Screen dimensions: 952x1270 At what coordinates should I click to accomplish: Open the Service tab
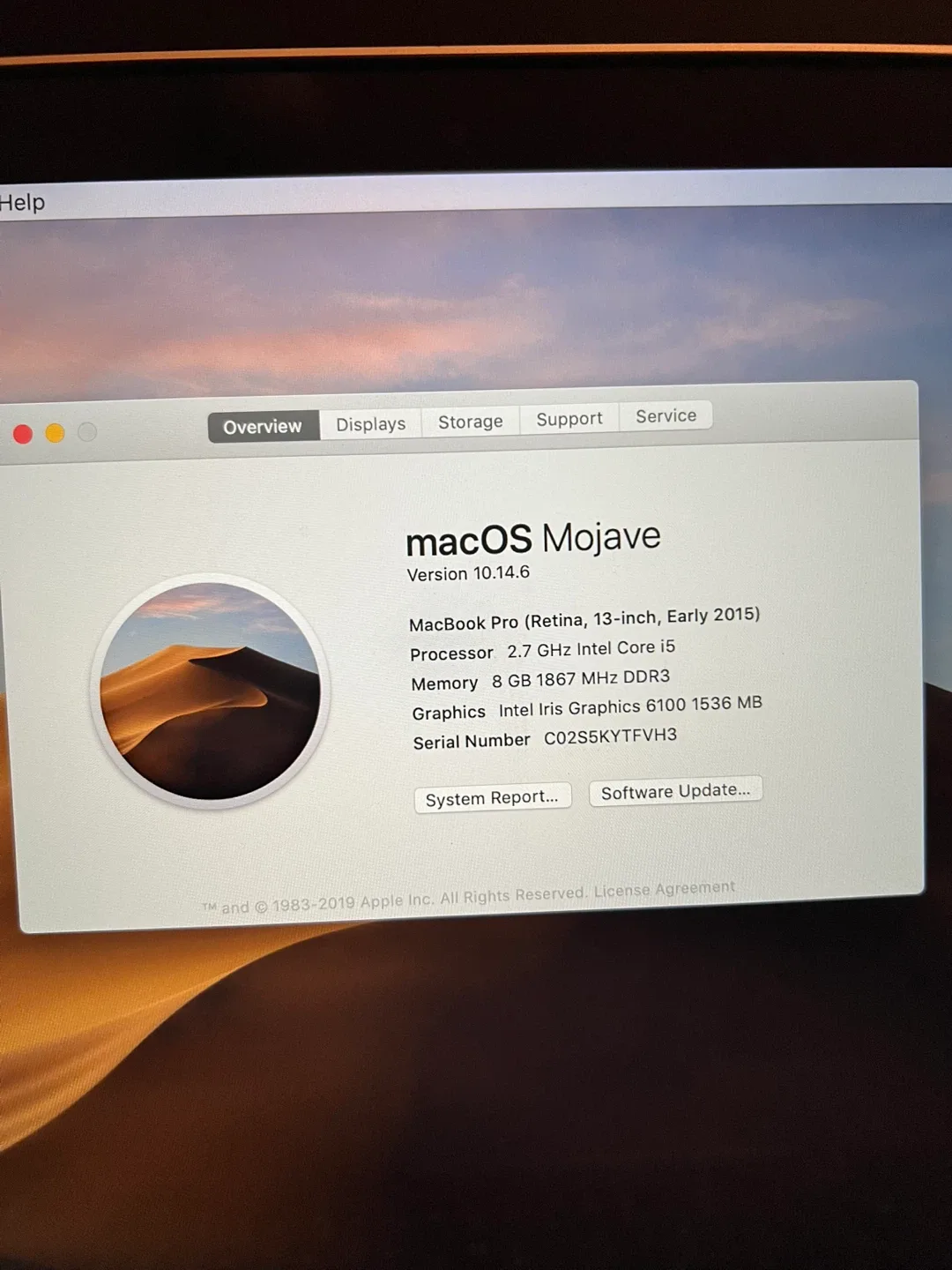(x=665, y=416)
